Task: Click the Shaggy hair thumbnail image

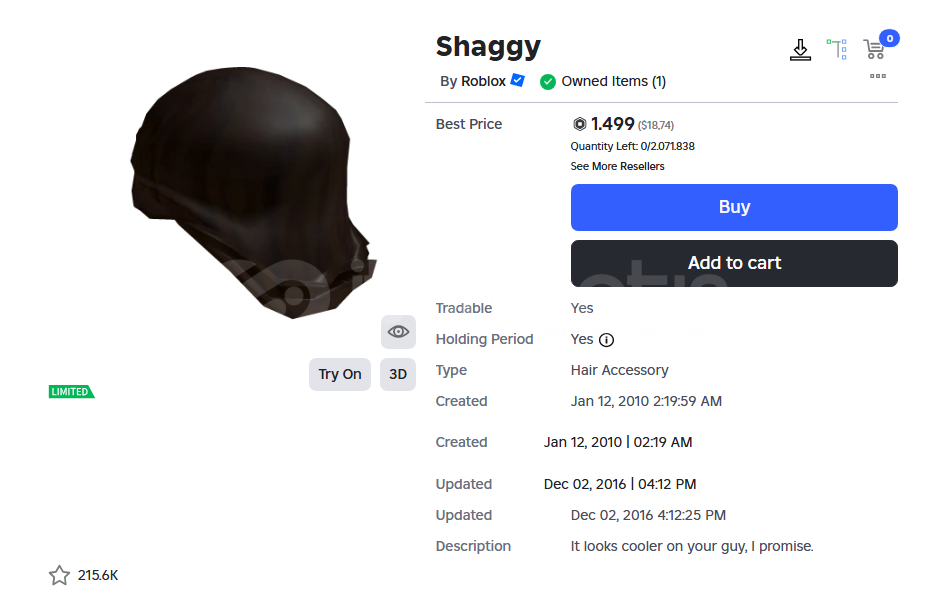Action: [254, 193]
